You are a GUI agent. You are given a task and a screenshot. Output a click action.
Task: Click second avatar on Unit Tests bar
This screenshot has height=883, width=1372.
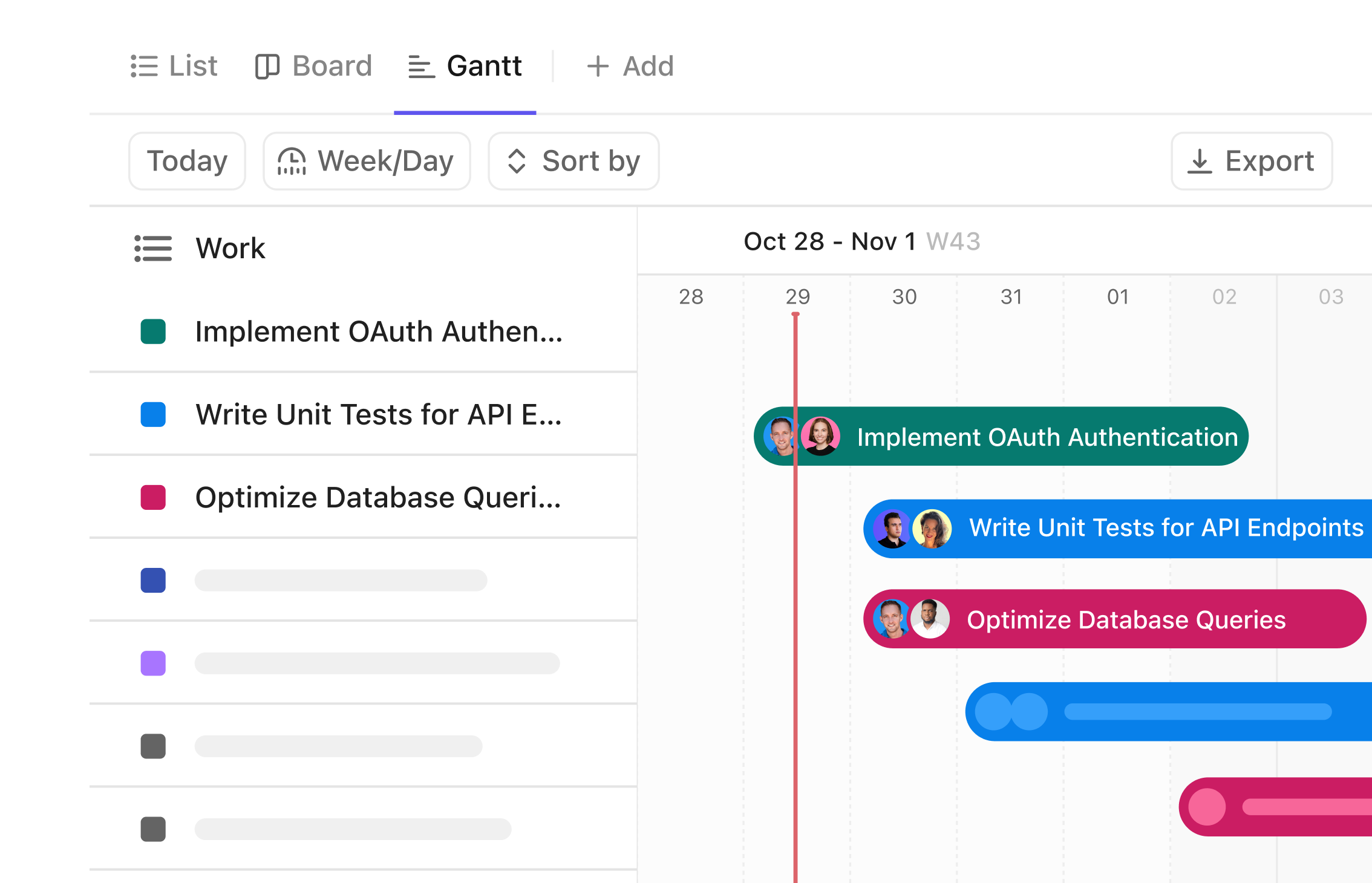click(x=932, y=529)
